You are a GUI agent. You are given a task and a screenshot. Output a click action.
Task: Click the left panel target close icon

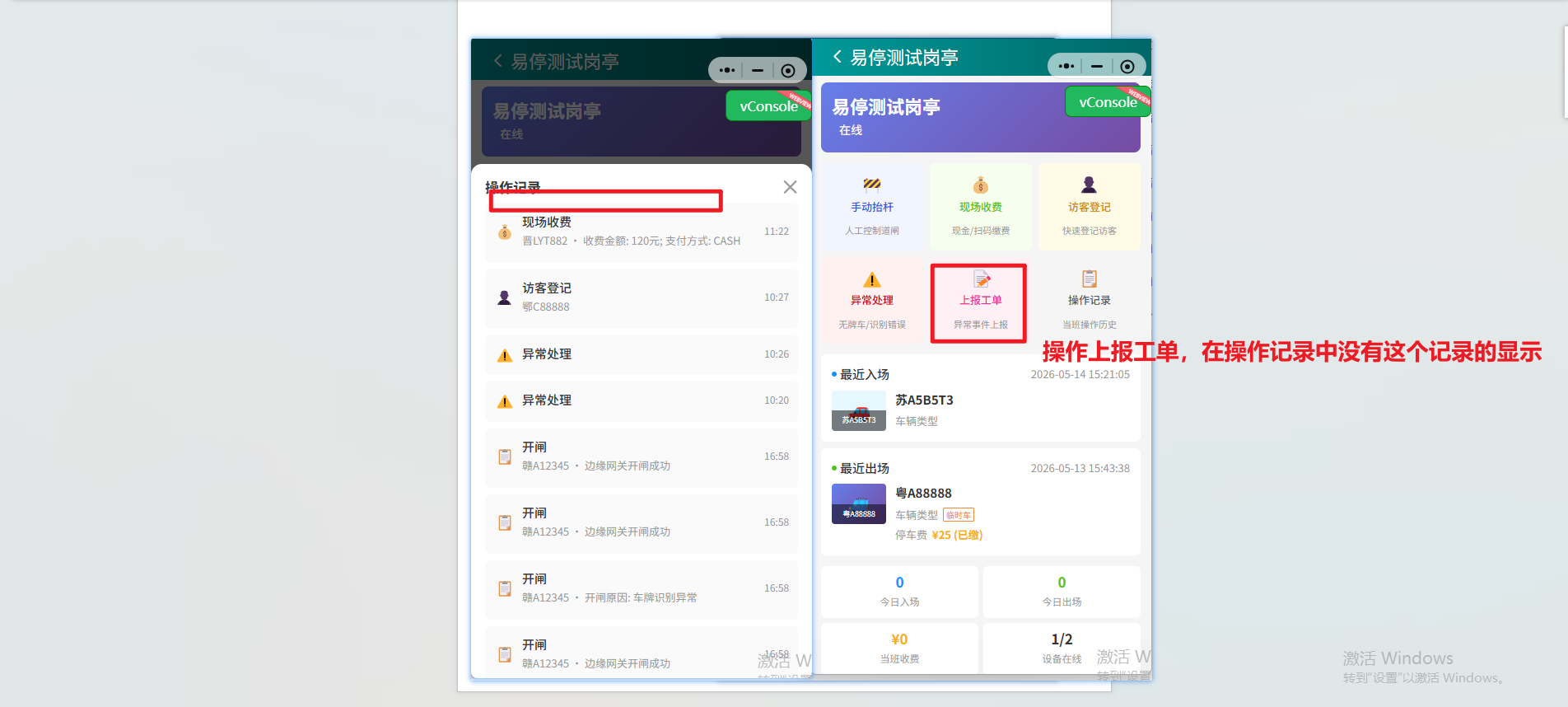click(788, 71)
